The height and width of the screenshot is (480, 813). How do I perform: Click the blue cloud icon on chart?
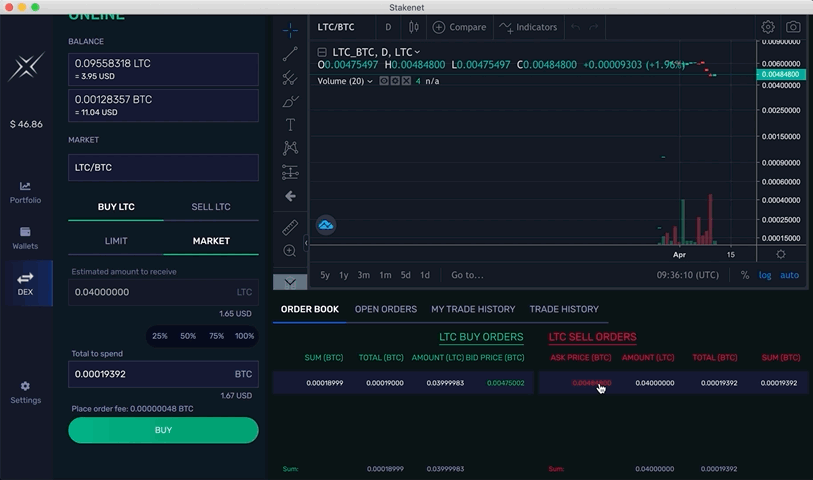326,225
